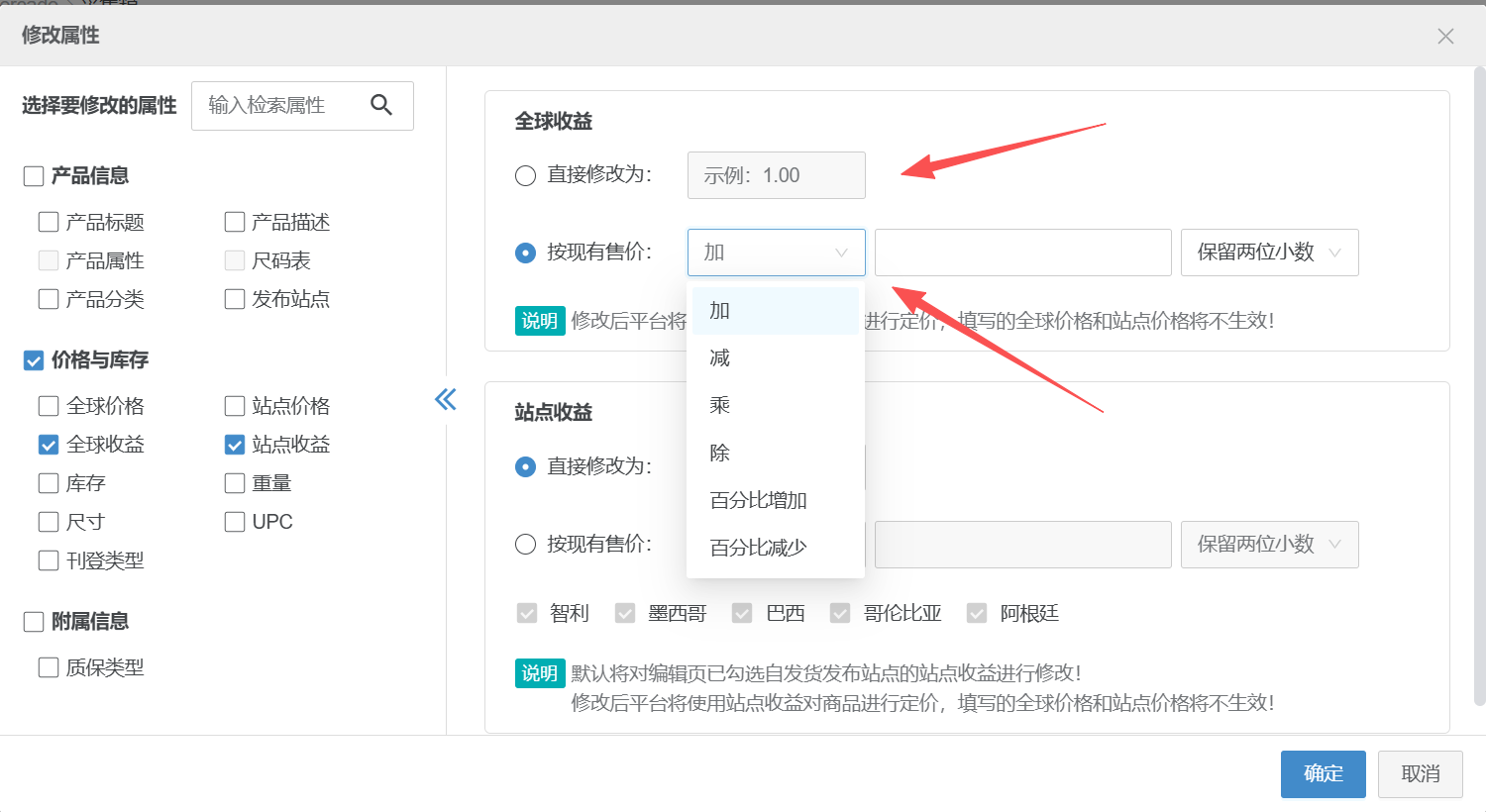Select 按现有售价 radio under 站点收益
The image size is (1486, 812).
coord(526,545)
